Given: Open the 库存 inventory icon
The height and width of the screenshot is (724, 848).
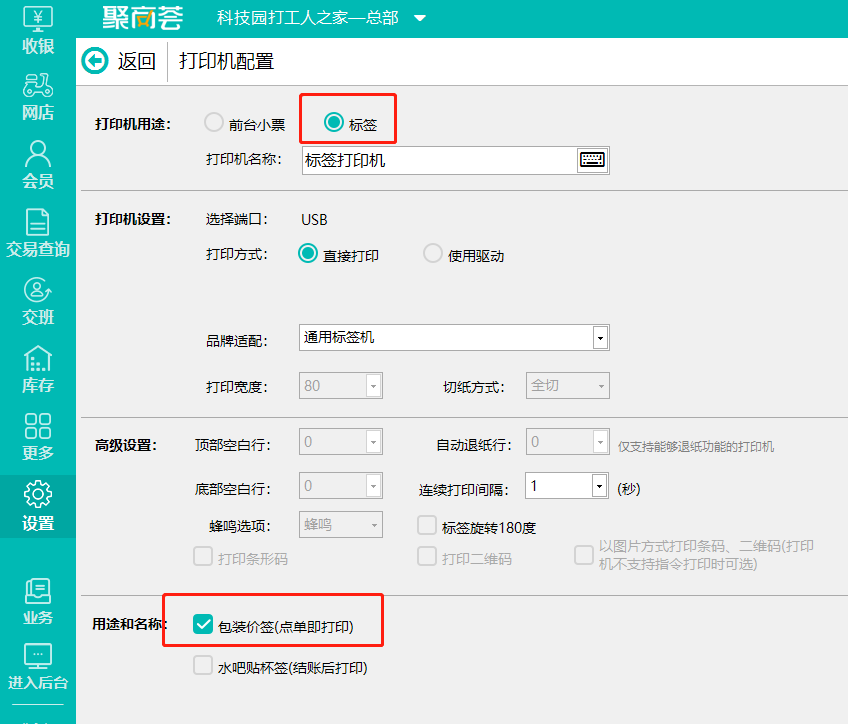Looking at the screenshot, I should pyautogui.click(x=37, y=368).
